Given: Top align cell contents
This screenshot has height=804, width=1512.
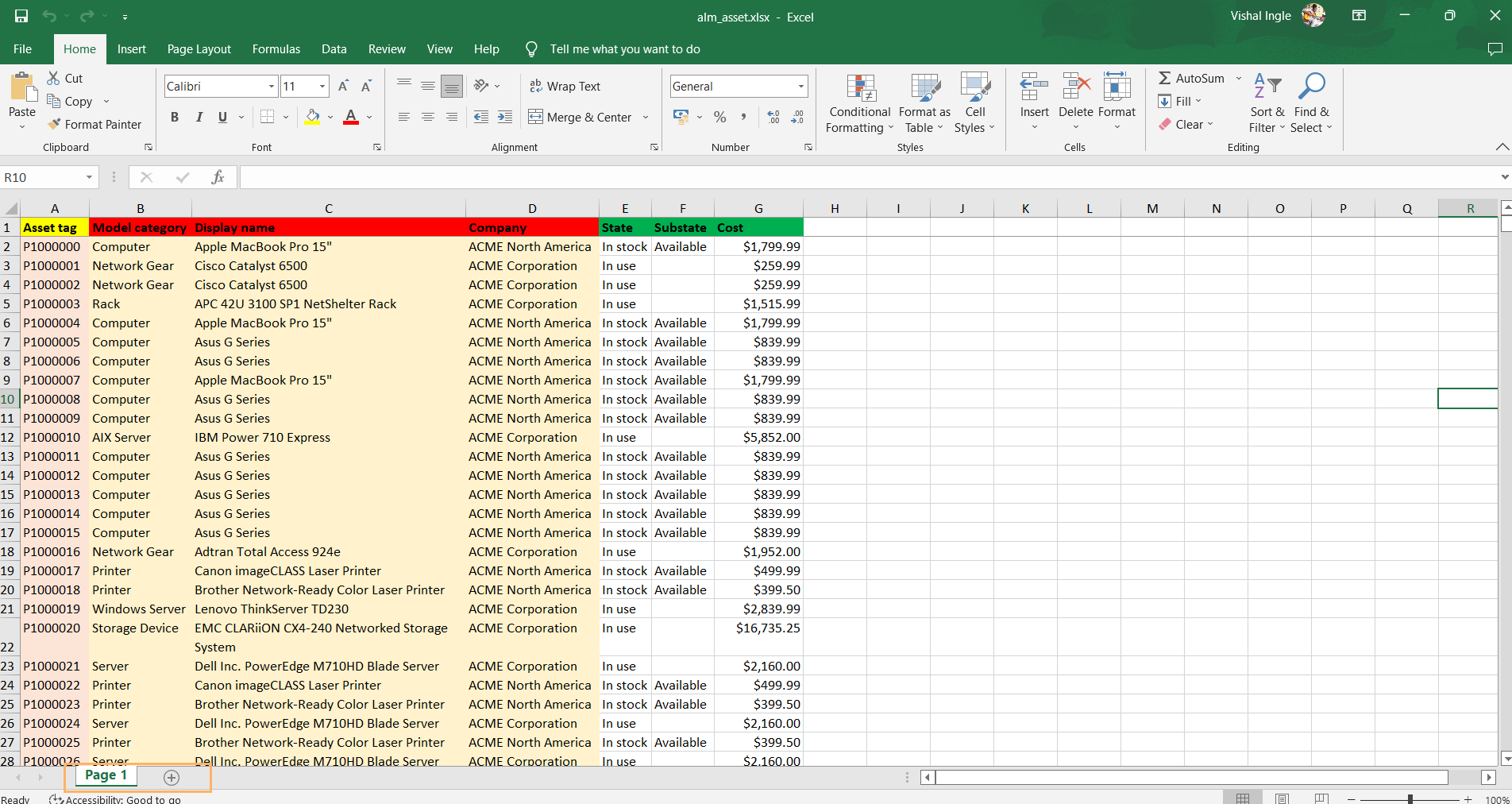Looking at the screenshot, I should pos(404,85).
